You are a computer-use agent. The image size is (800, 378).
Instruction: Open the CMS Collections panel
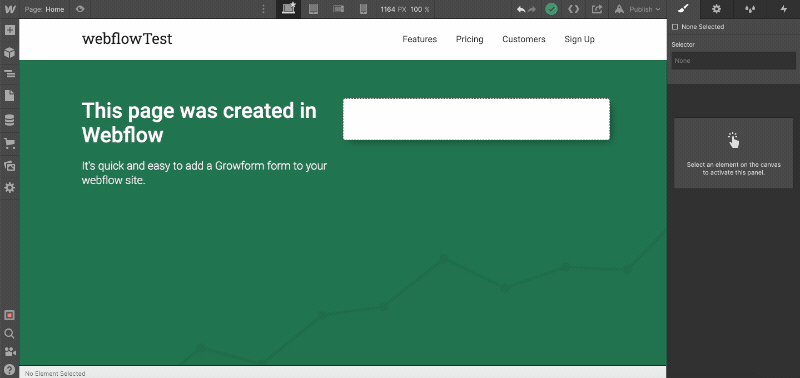click(x=9, y=120)
